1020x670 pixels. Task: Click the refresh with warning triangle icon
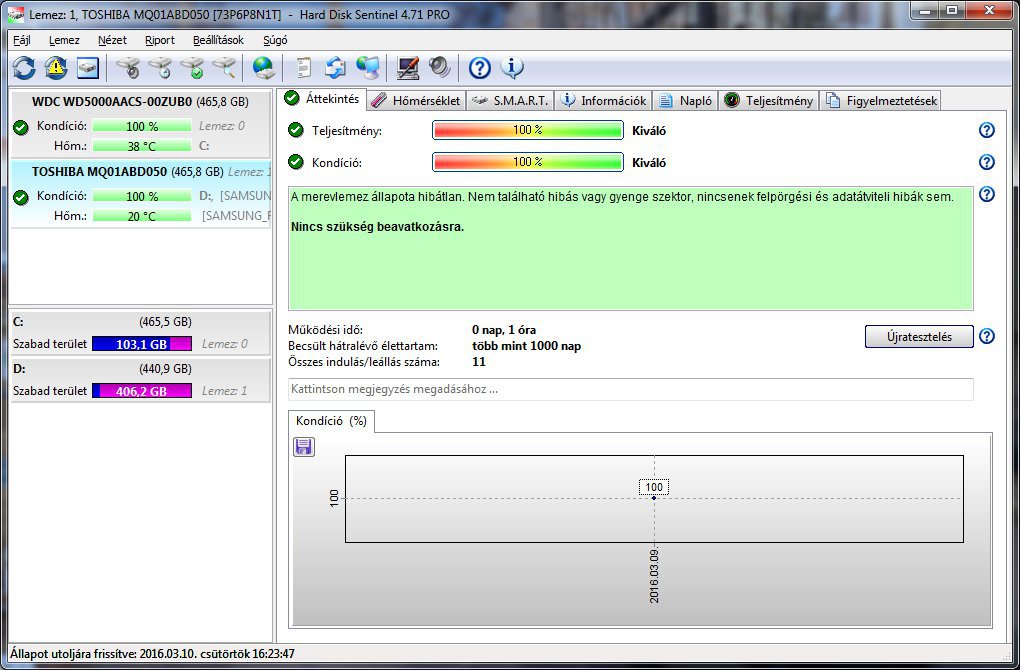pyautogui.click(x=56, y=68)
